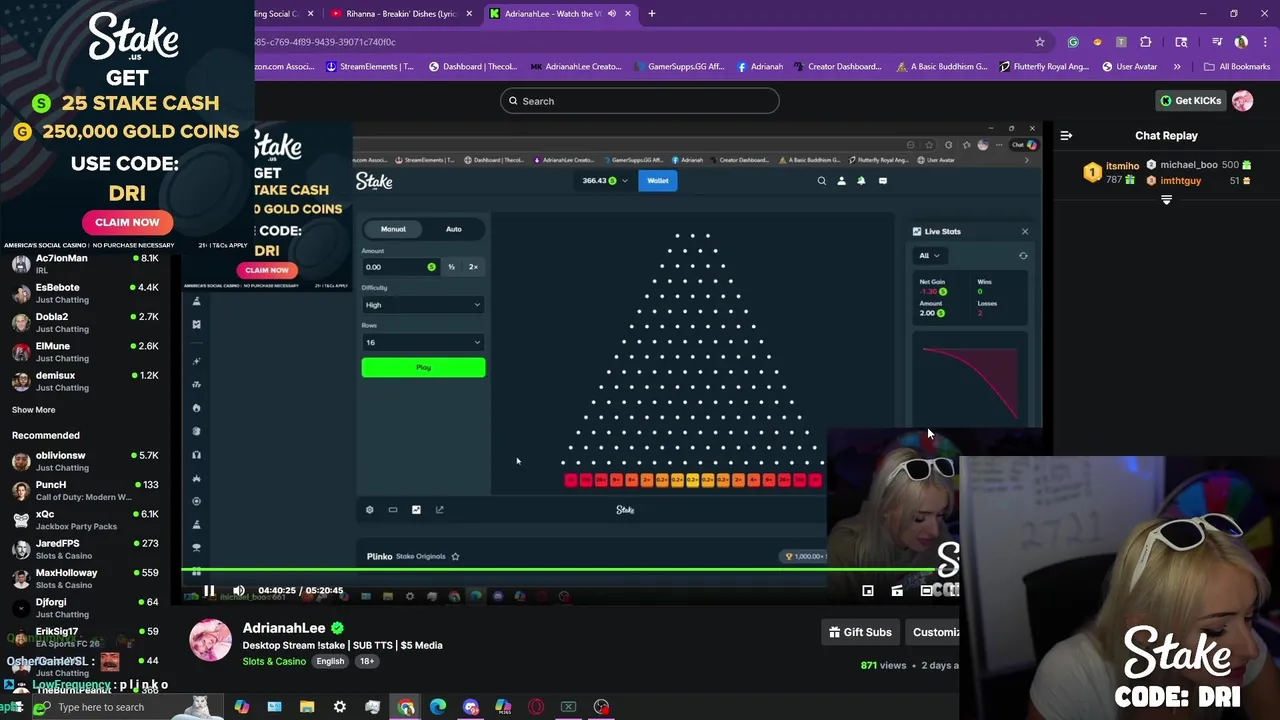Collapse the Chat Replay panel
Screen dimensions: 1280x720
click(1066, 135)
